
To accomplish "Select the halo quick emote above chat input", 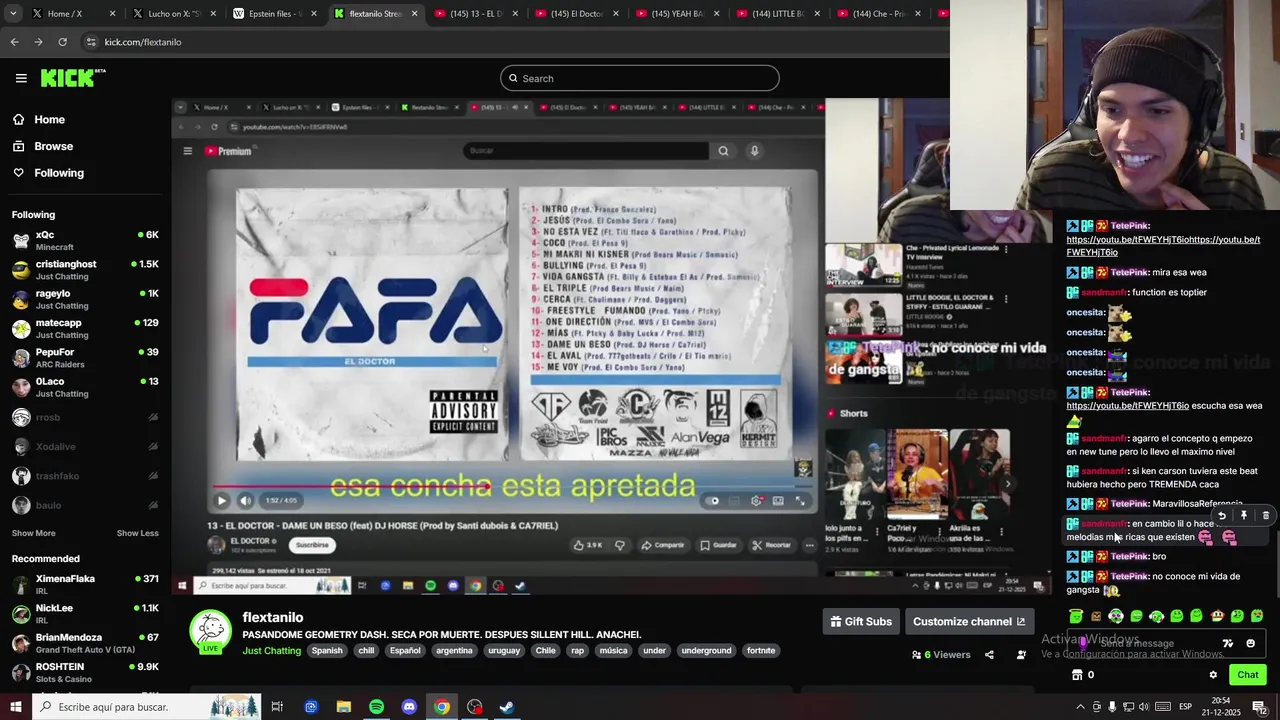I will point(1076,616).
